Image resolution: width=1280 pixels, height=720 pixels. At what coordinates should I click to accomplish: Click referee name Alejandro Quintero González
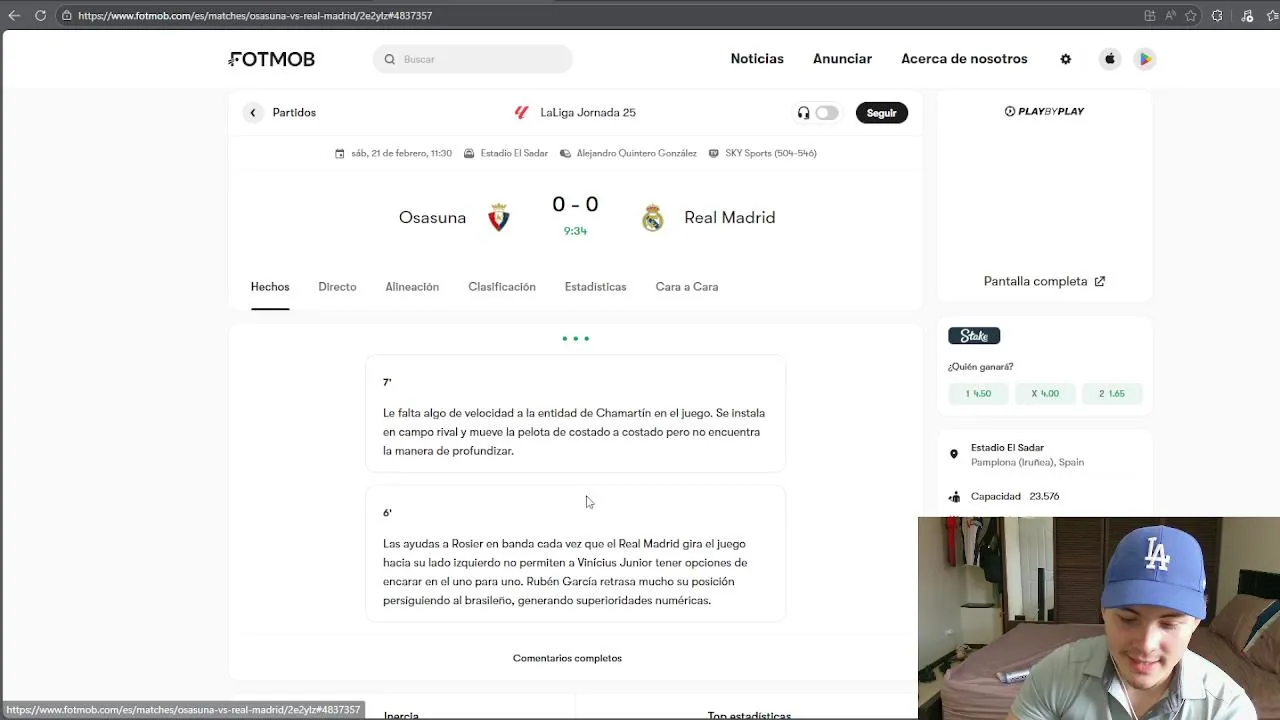click(x=636, y=153)
